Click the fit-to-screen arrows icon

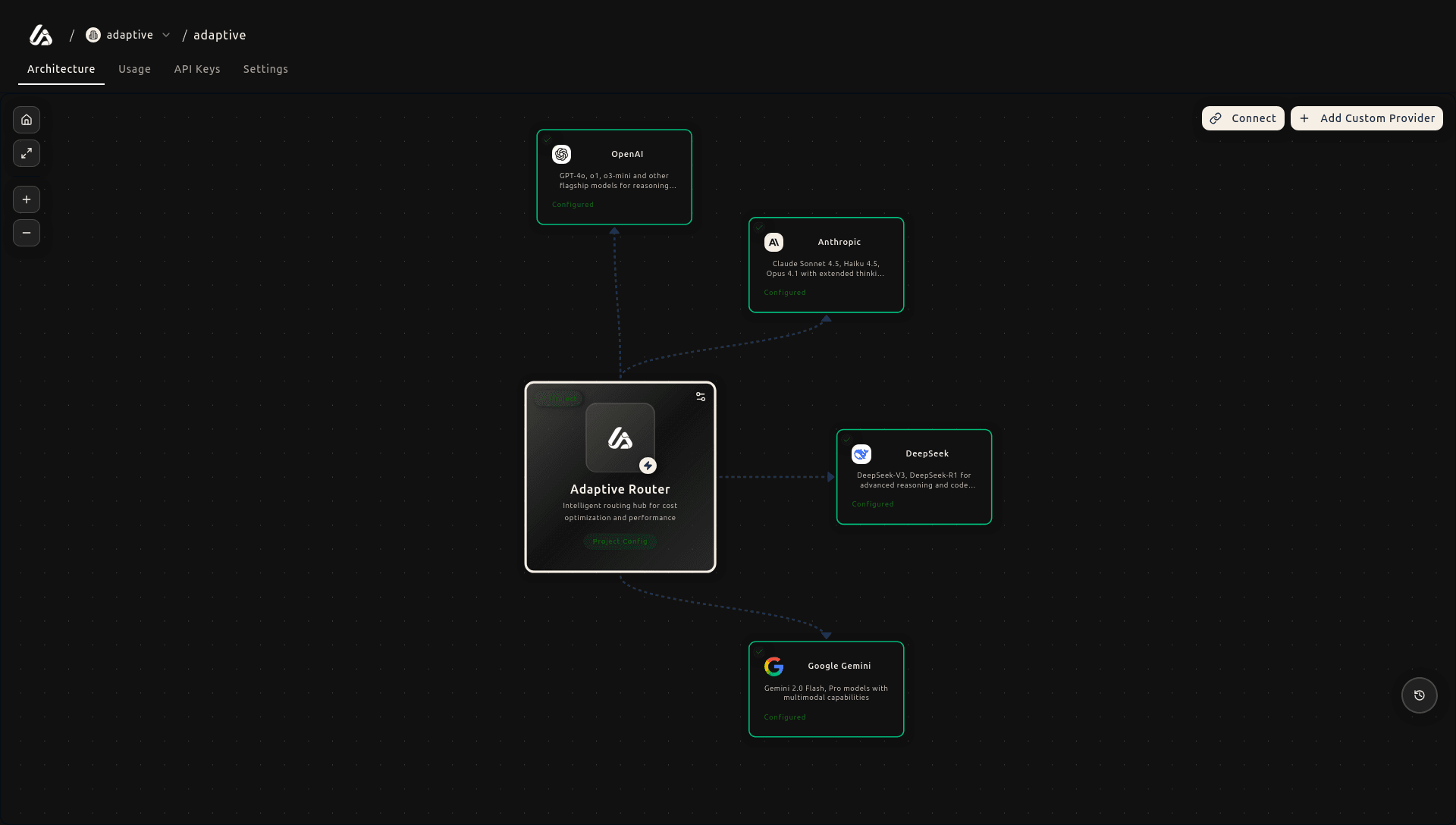click(27, 153)
